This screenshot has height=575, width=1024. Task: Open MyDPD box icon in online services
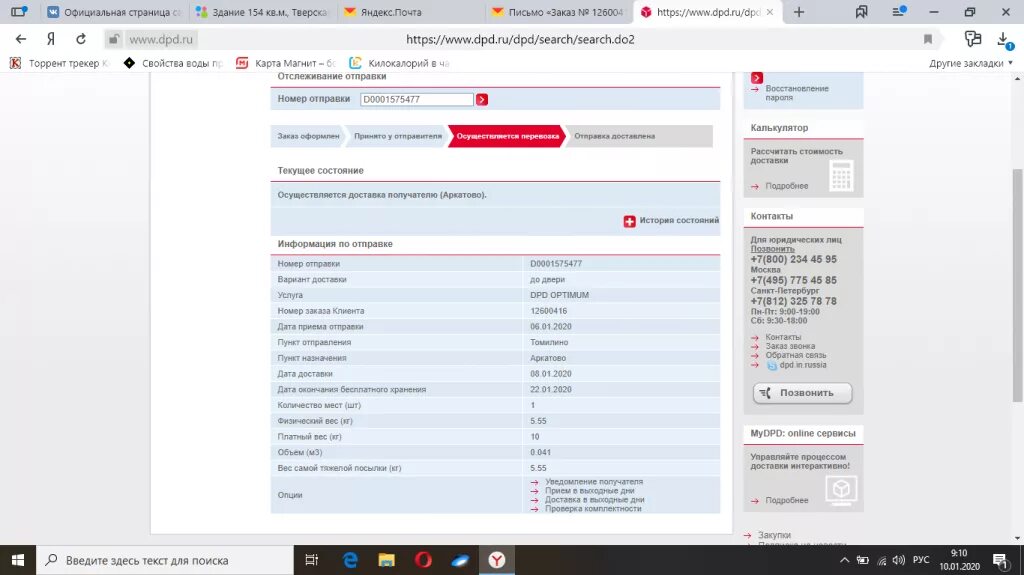[841, 489]
